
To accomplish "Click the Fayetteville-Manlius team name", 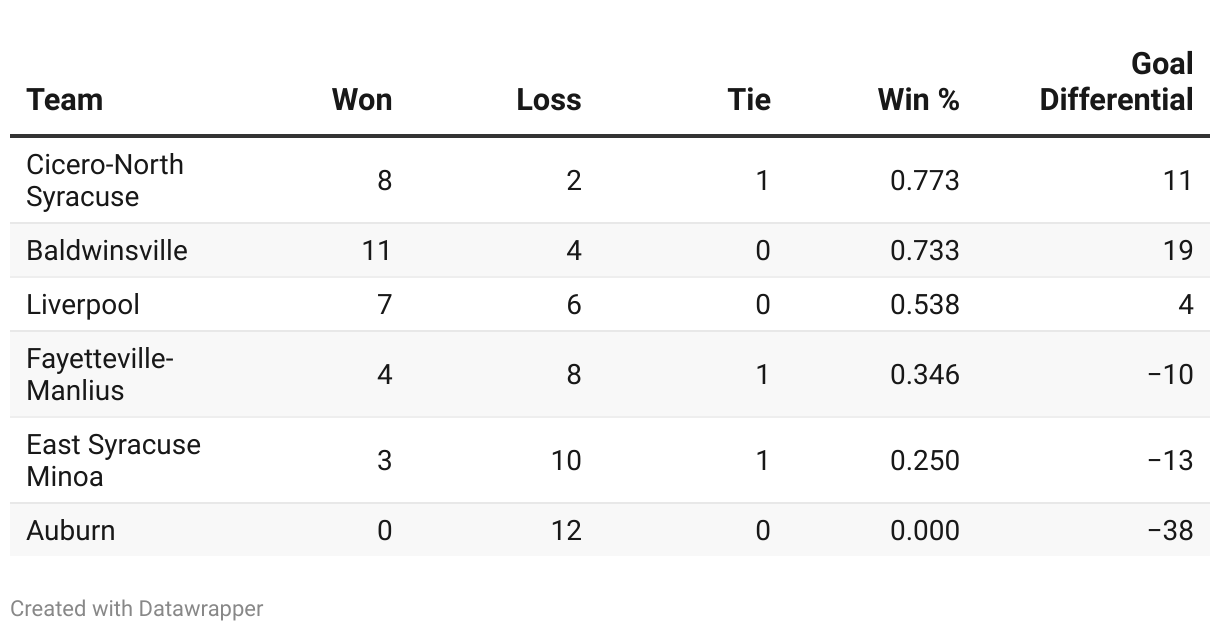I will 100,374.
